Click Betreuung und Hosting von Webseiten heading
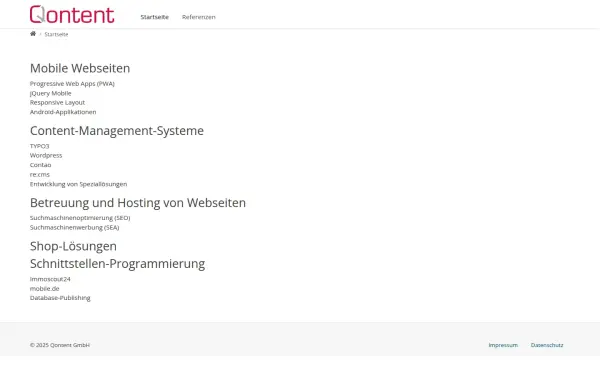 point(138,202)
